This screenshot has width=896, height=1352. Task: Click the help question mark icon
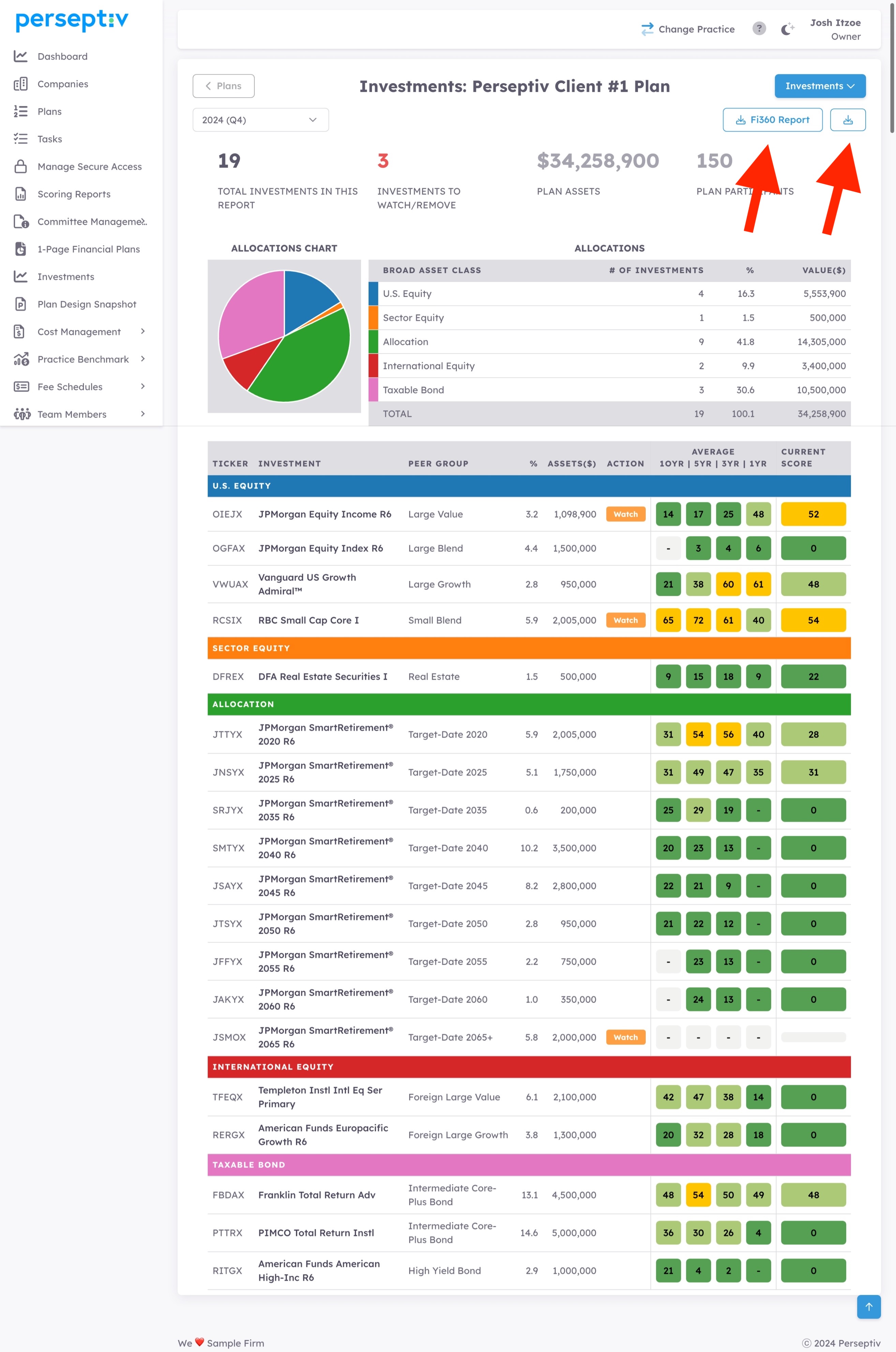758,29
